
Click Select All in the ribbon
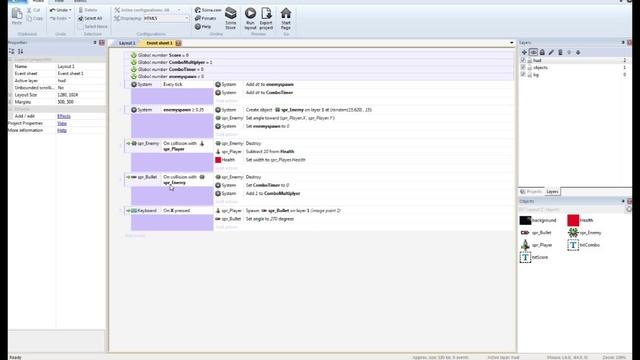click(90, 18)
